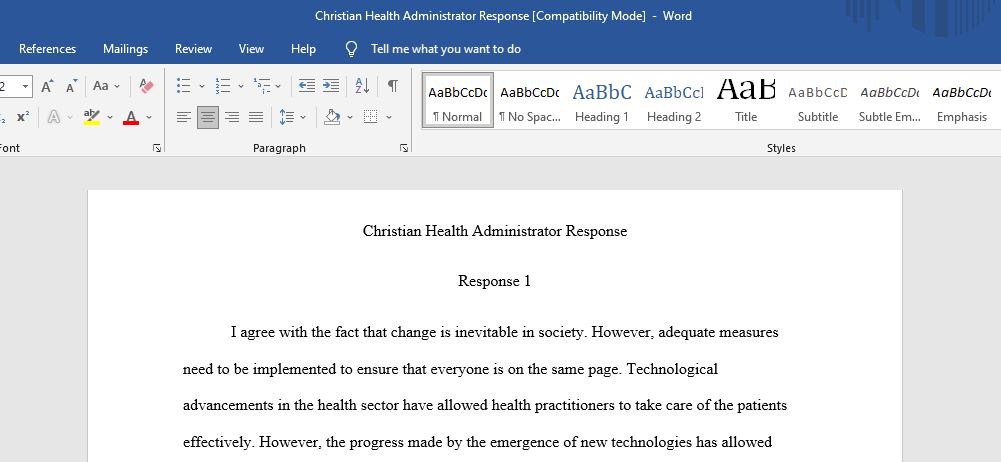
Task: Increase paragraph indent
Action: [331, 86]
